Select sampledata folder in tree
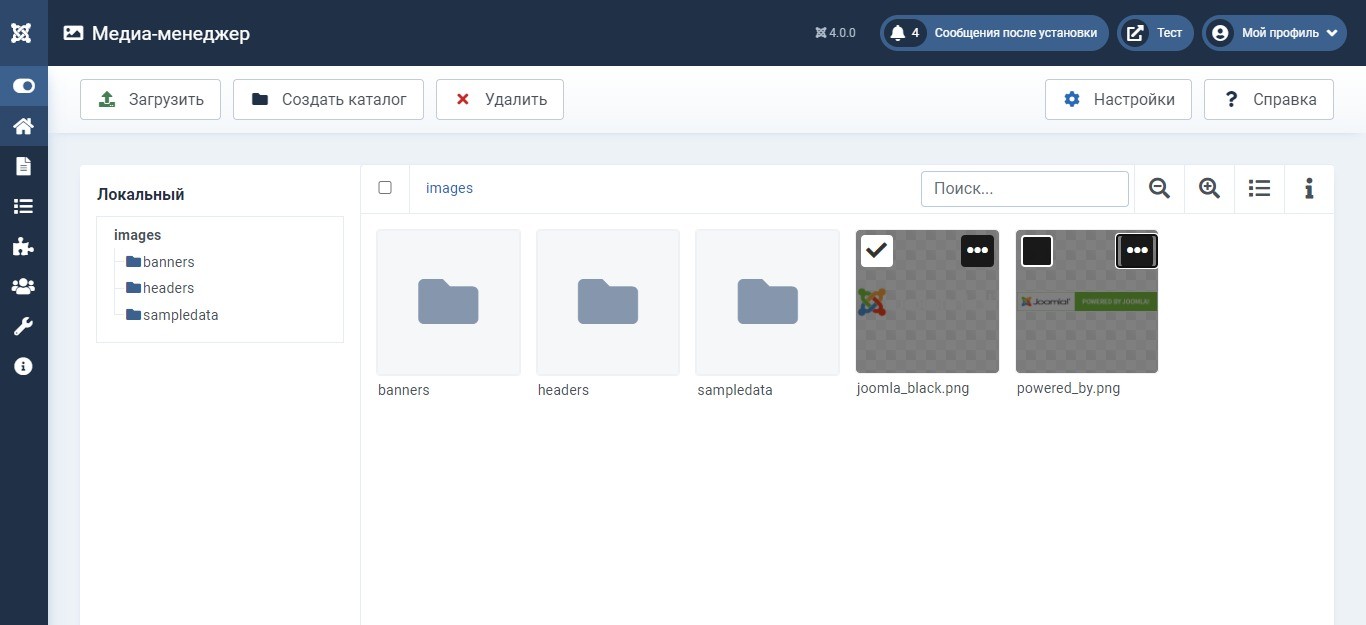Image resolution: width=1366 pixels, height=625 pixels. coord(172,315)
